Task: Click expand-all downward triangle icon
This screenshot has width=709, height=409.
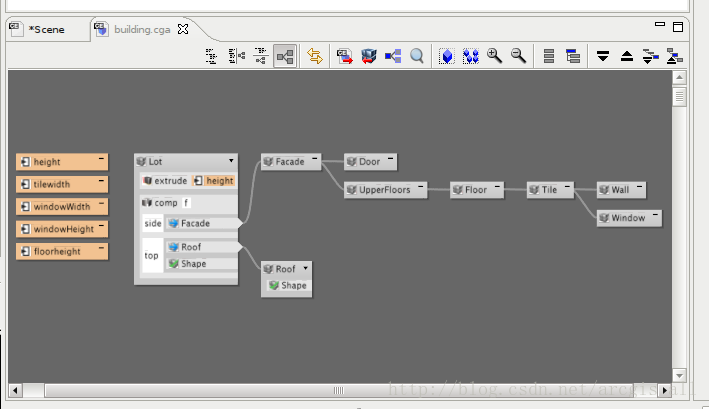Action: coord(603,56)
